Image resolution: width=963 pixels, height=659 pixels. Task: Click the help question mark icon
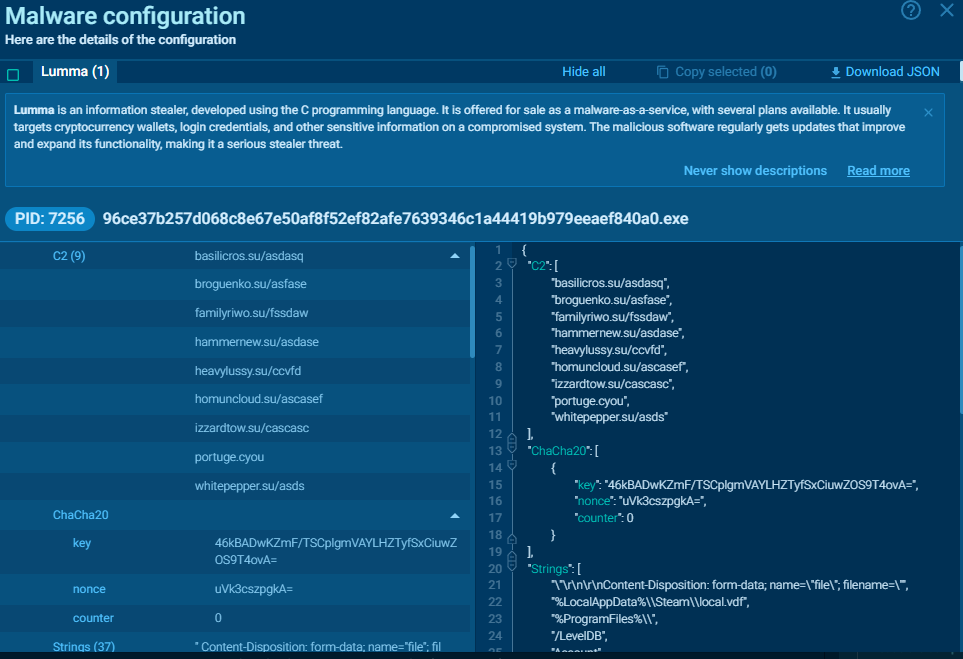[x=910, y=11]
